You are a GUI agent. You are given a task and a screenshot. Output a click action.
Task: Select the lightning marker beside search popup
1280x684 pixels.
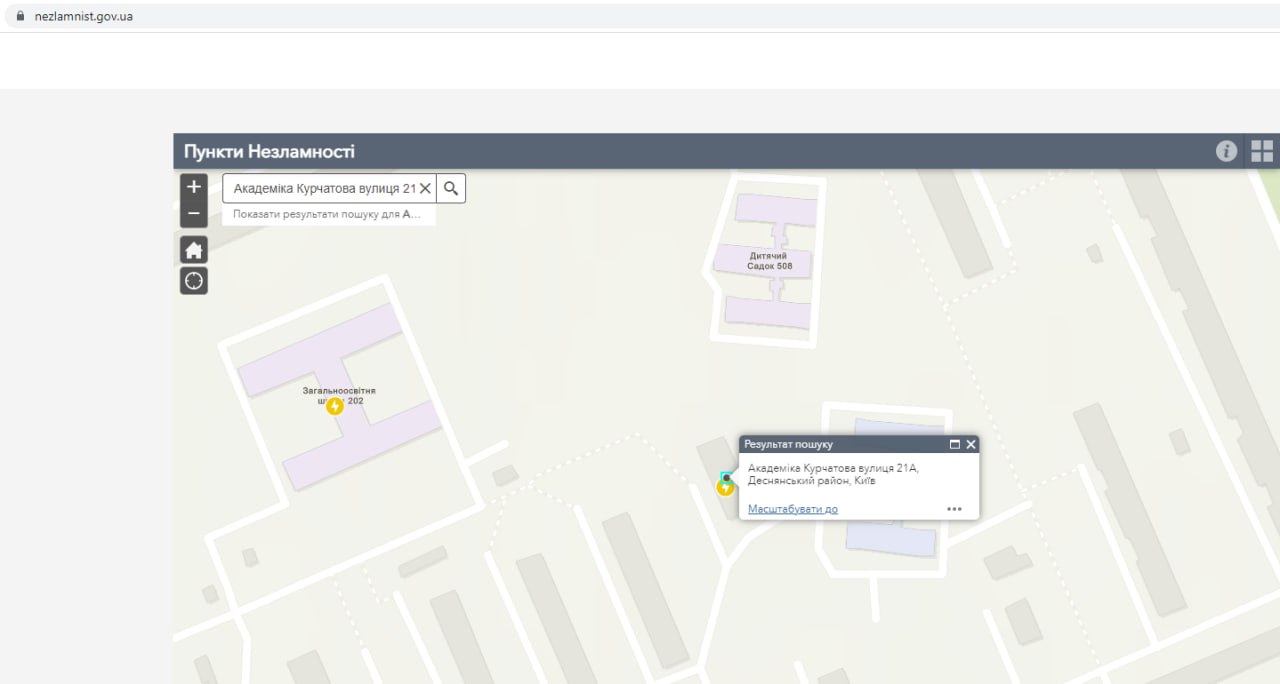click(725, 488)
